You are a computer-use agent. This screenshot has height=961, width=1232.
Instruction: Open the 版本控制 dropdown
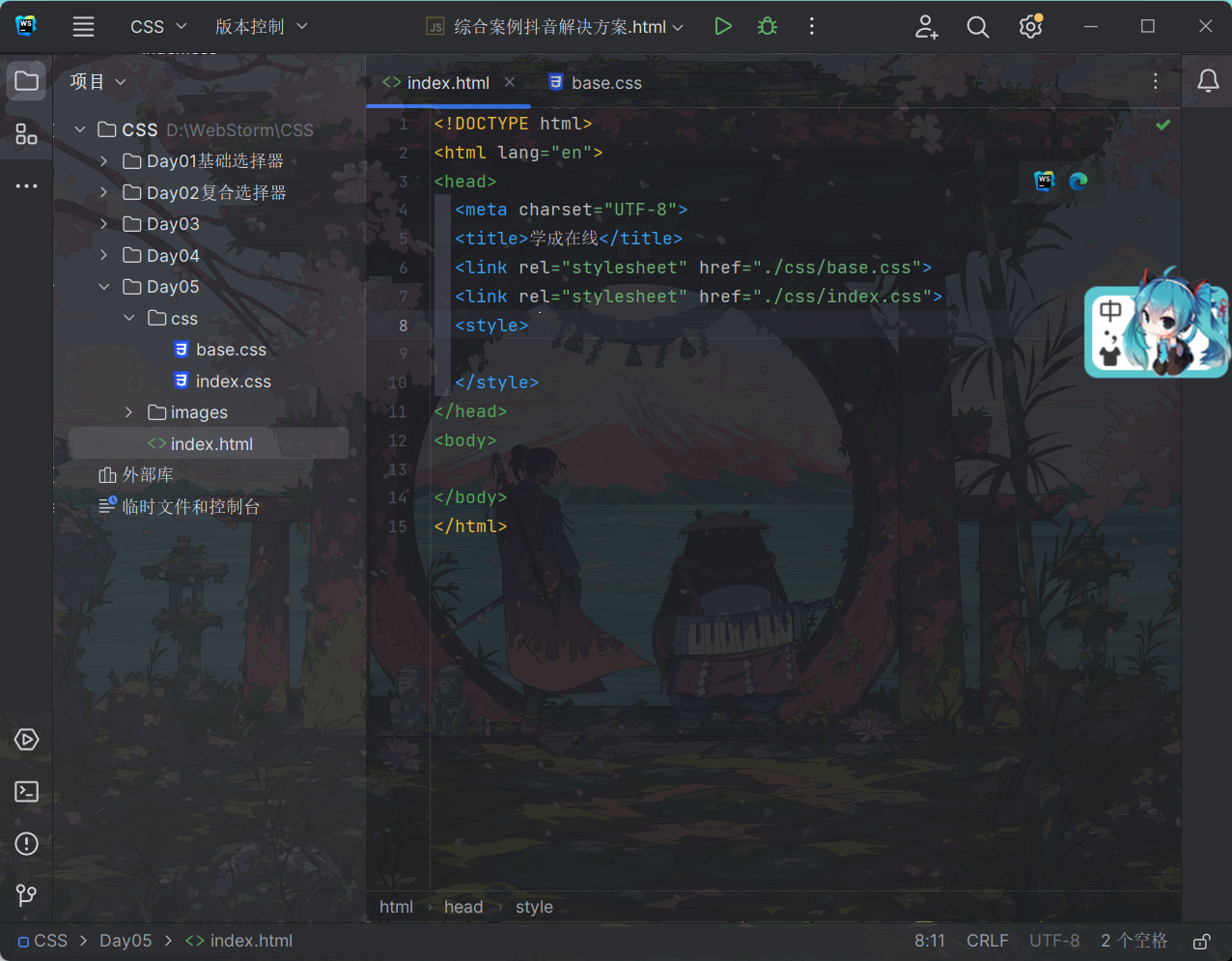pyautogui.click(x=261, y=27)
